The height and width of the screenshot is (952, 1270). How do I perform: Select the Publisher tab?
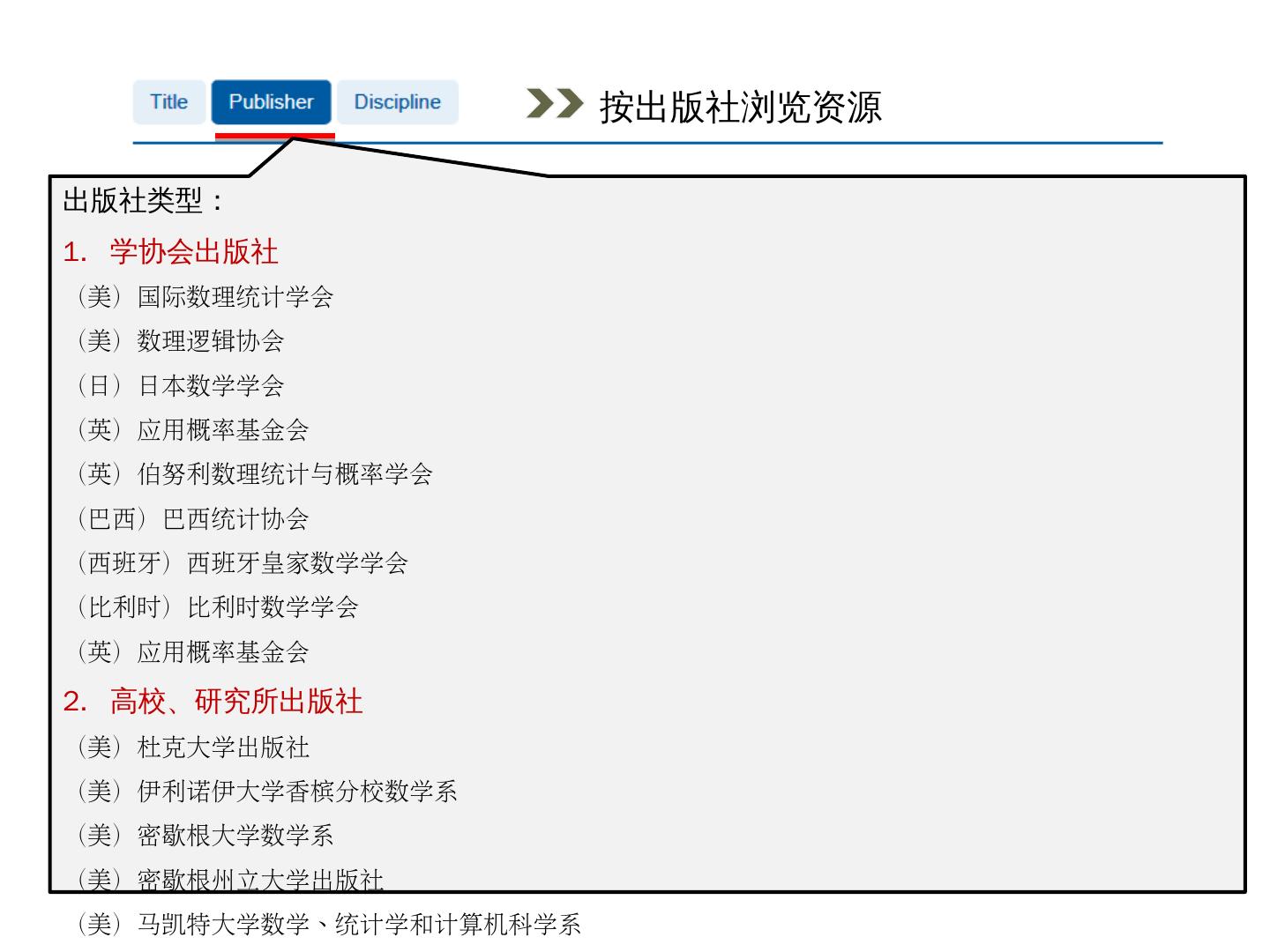pos(271,102)
